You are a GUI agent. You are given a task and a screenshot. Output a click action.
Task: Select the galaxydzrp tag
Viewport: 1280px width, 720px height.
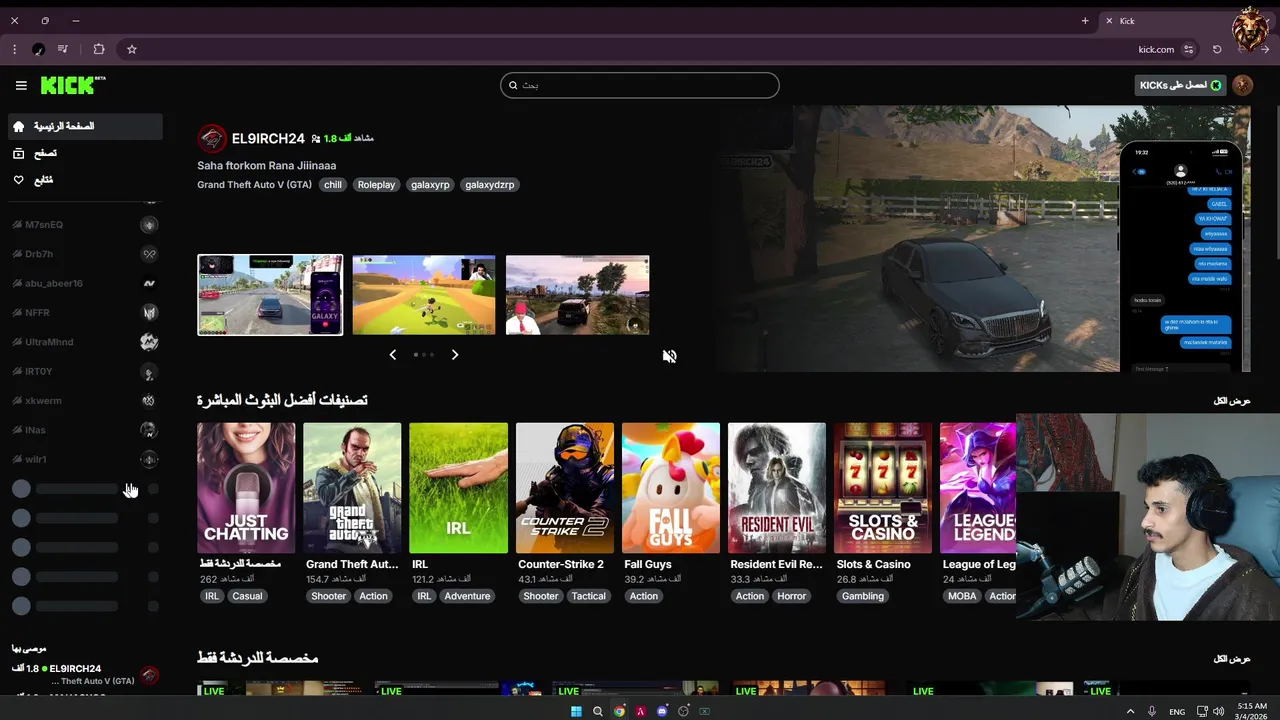[x=489, y=185]
